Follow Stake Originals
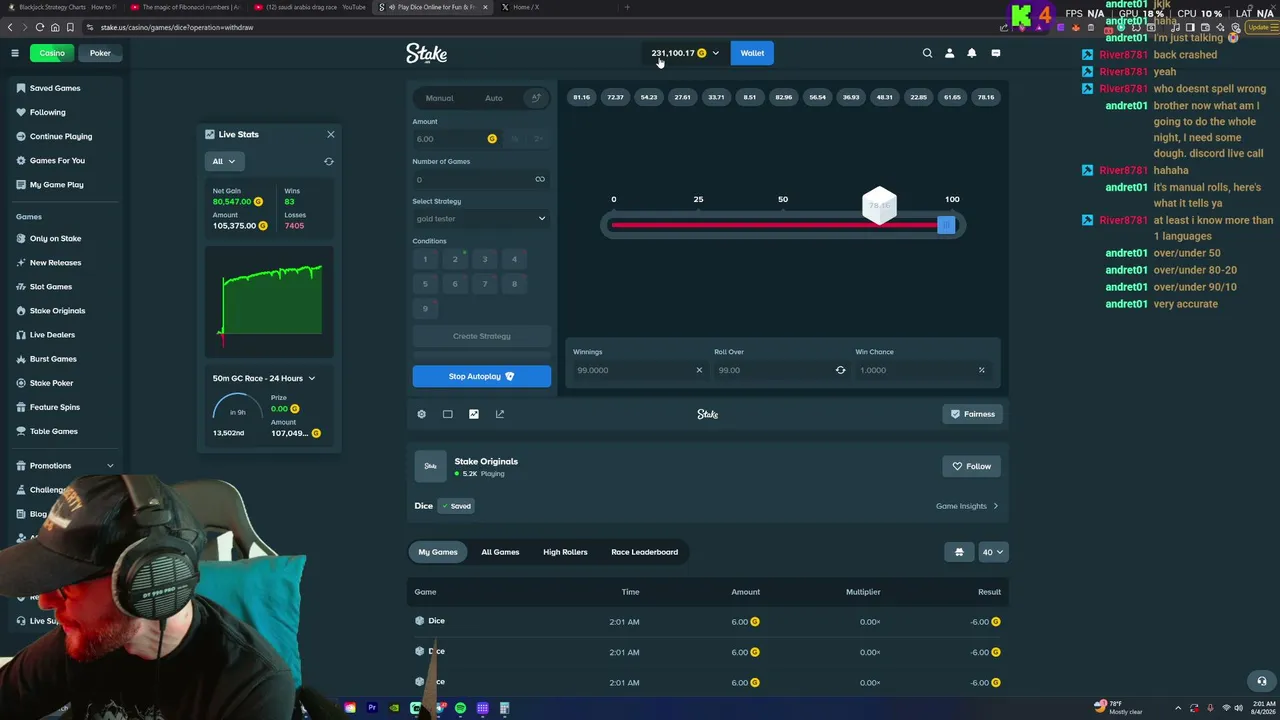This screenshot has width=1280, height=720. coord(971,466)
